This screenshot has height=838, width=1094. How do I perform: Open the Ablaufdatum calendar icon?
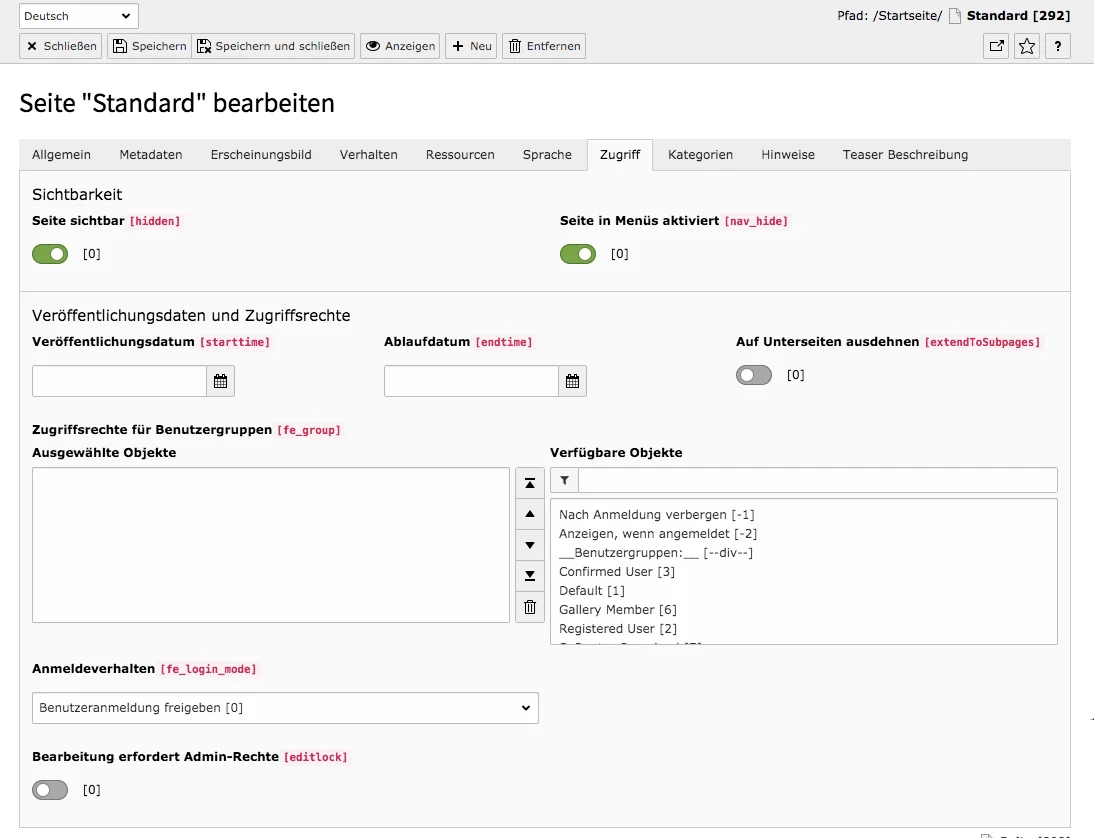point(572,380)
